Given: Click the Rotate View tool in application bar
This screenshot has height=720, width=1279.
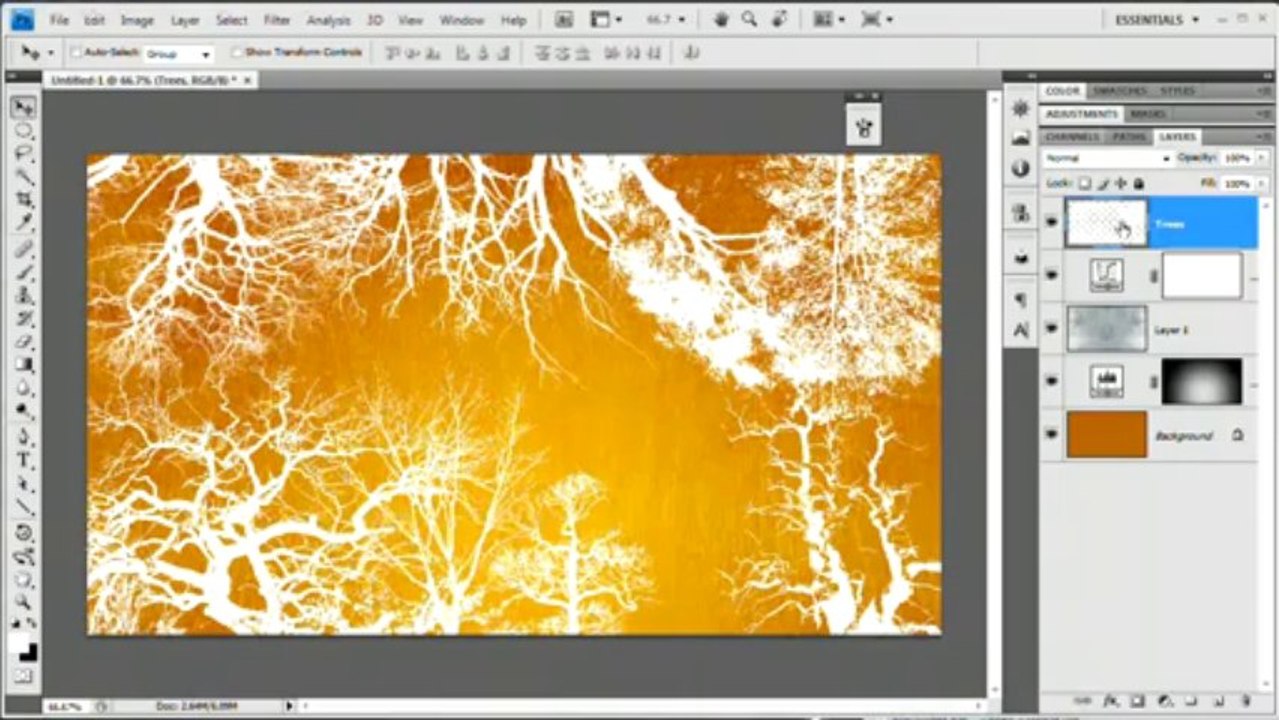Looking at the screenshot, I should pyautogui.click(x=779, y=19).
